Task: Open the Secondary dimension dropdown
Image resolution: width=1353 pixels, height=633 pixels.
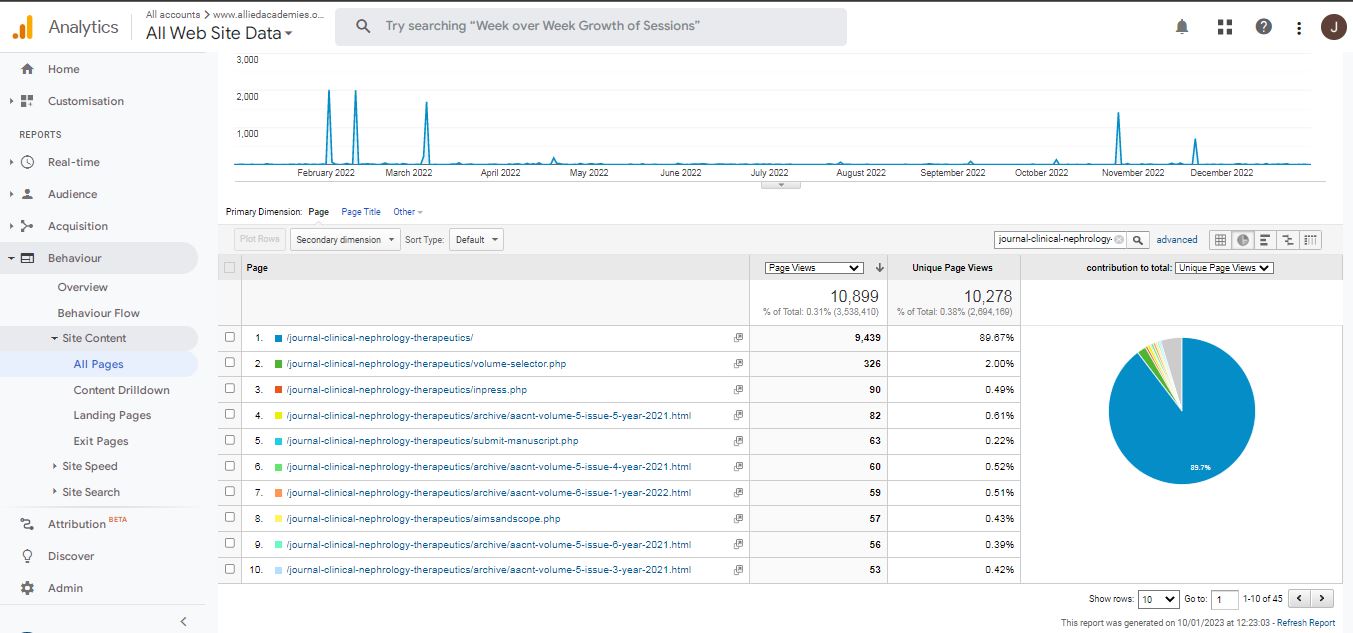Action: tap(345, 240)
